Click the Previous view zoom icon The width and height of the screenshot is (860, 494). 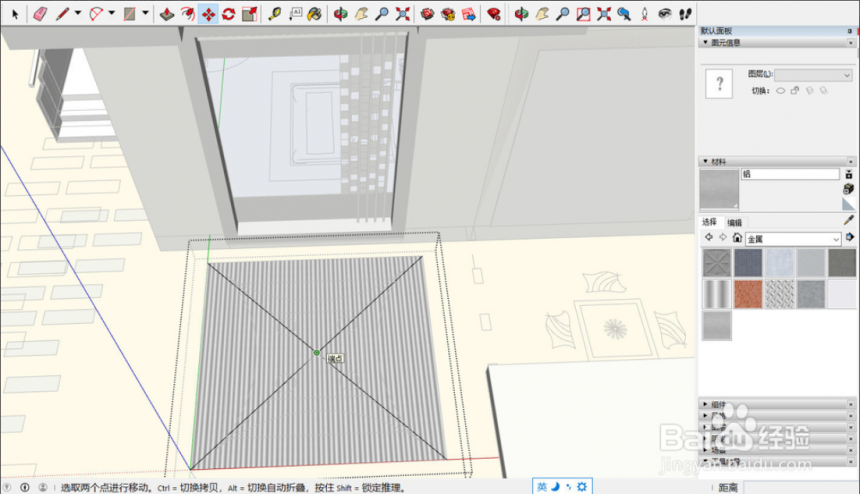(624, 14)
